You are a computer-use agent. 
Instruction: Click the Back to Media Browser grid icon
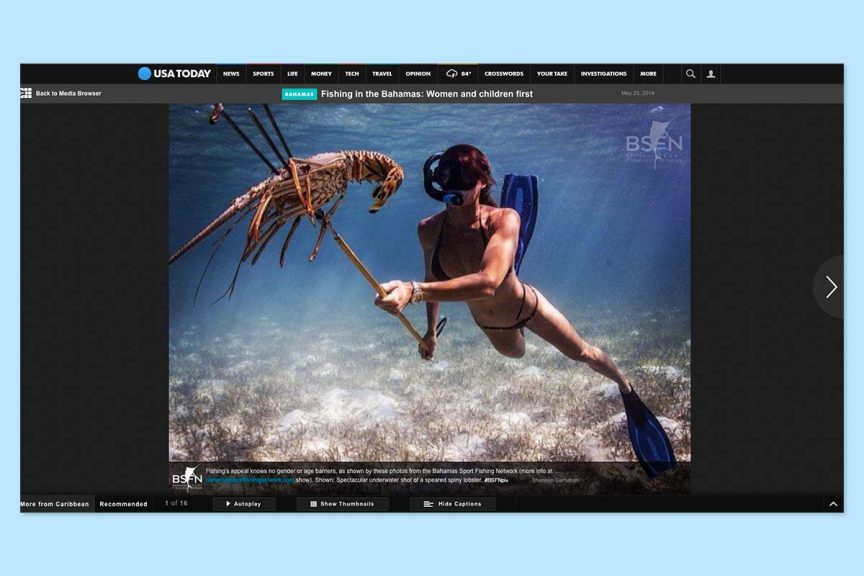point(26,93)
